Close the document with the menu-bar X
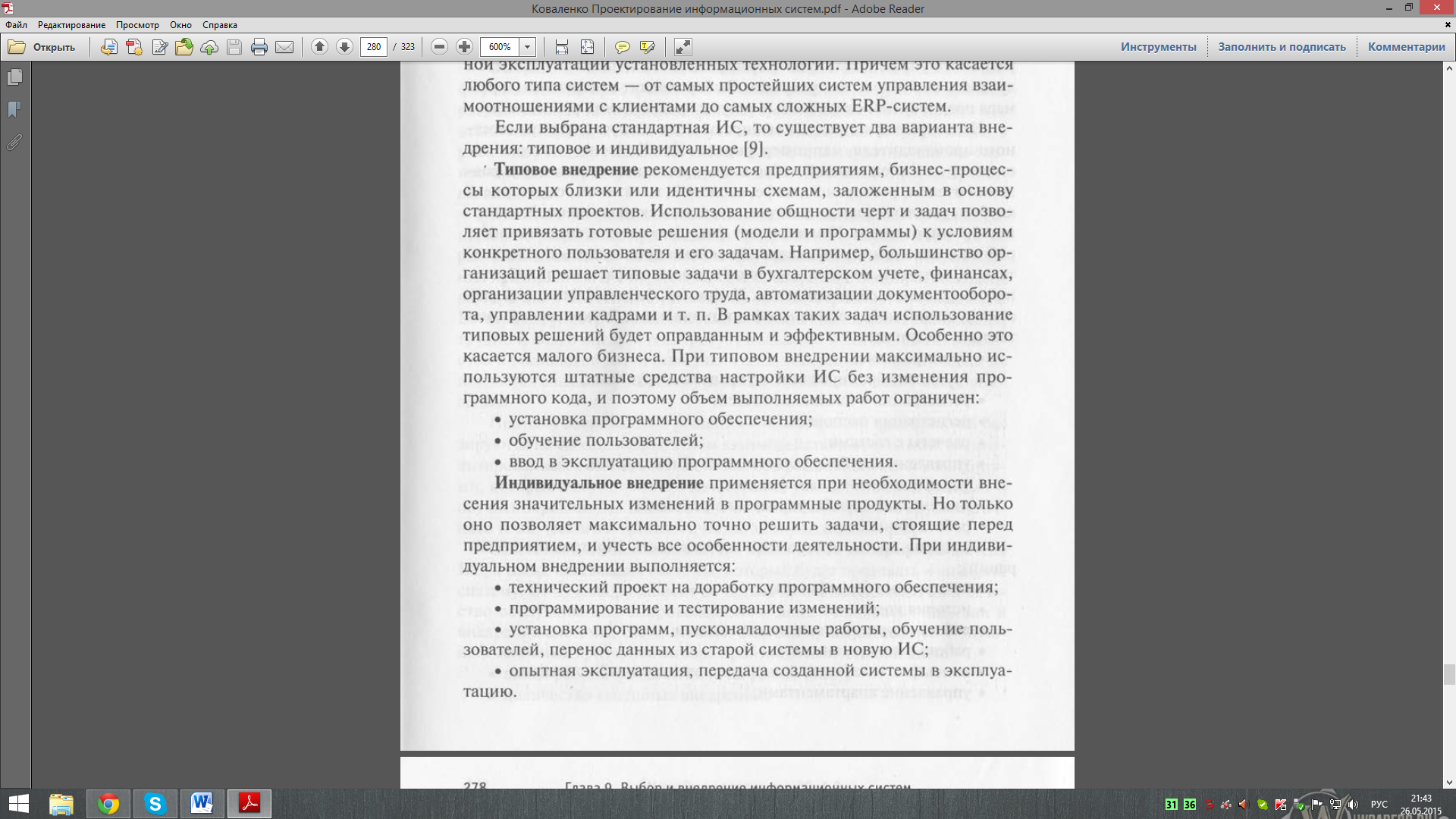Image resolution: width=1456 pixels, height=819 pixels. tap(1447, 25)
